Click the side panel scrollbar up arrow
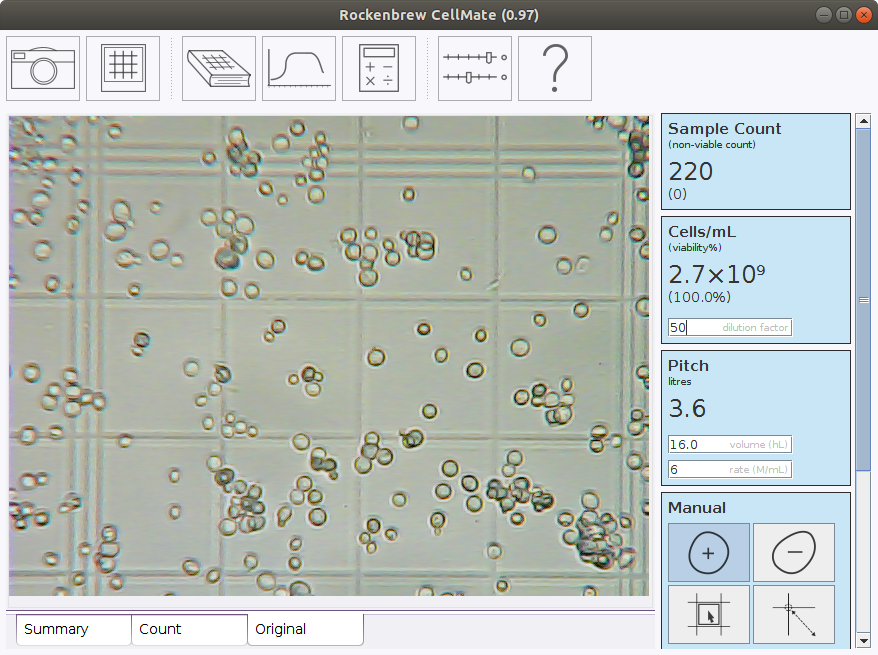This screenshot has height=655, width=878. (862, 121)
